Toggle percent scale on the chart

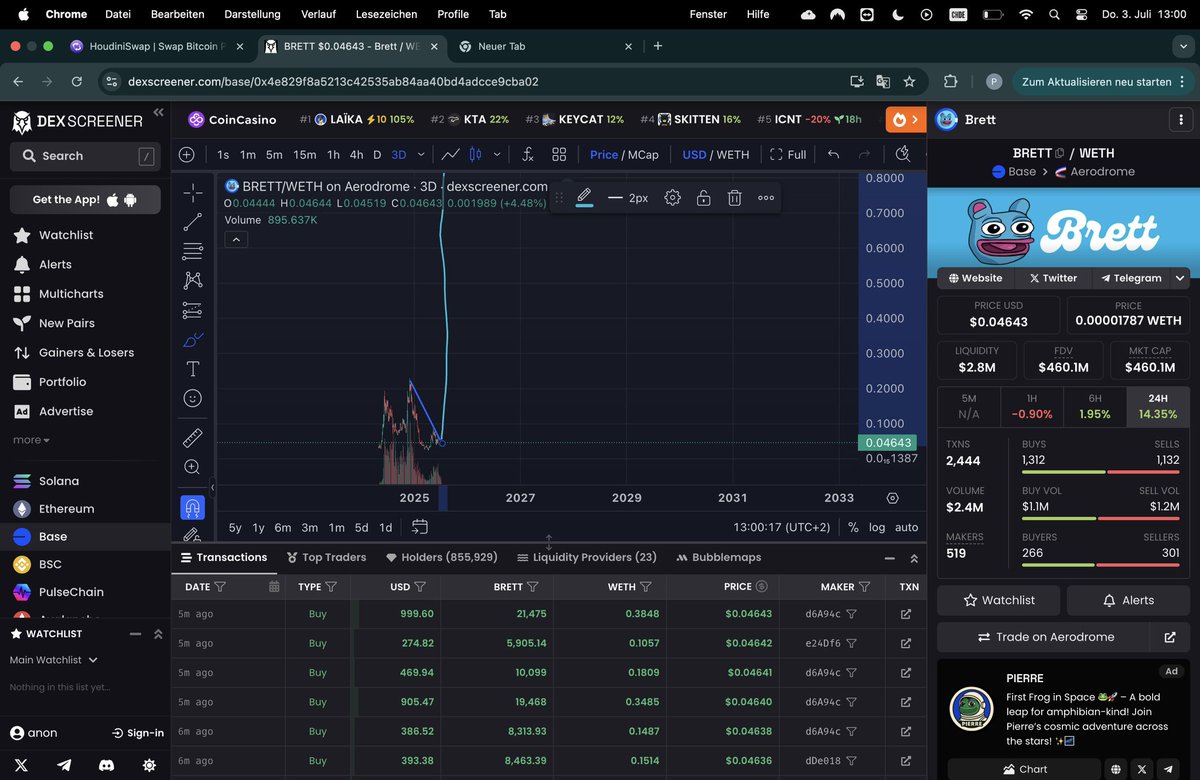[x=853, y=527]
